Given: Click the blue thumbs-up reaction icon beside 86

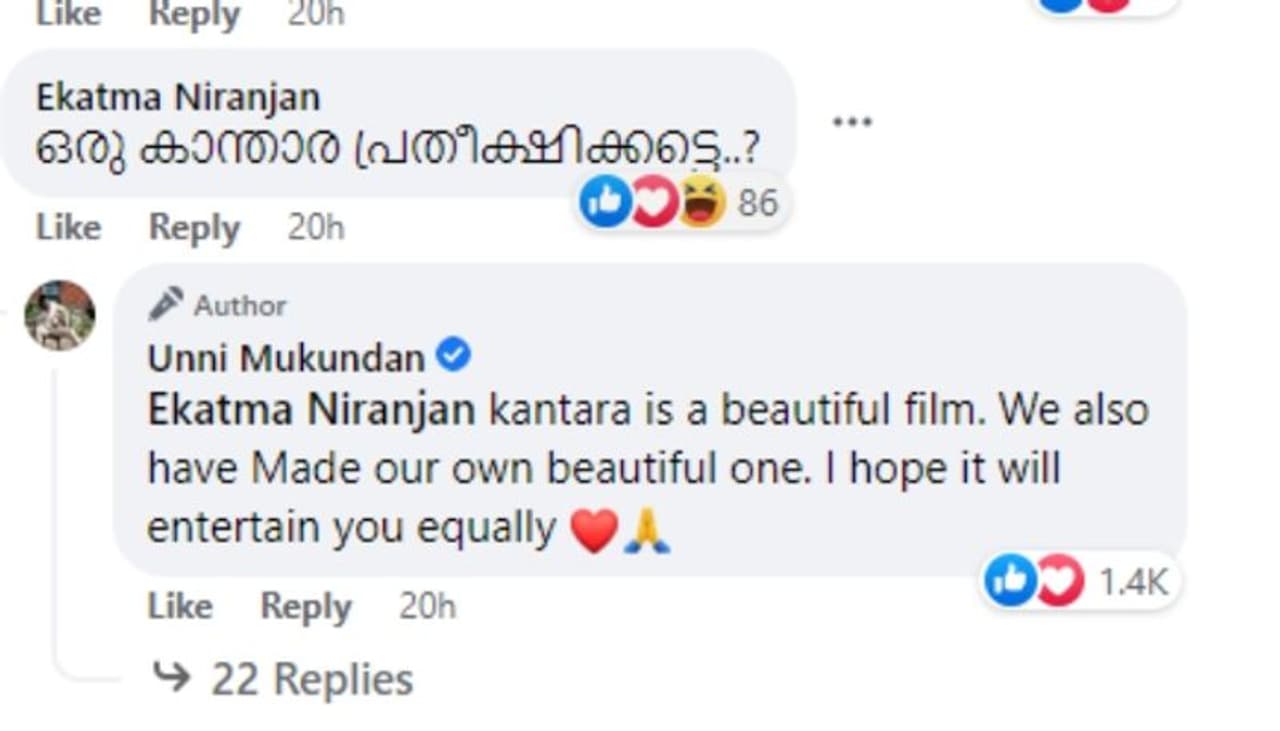Looking at the screenshot, I should coord(605,203).
